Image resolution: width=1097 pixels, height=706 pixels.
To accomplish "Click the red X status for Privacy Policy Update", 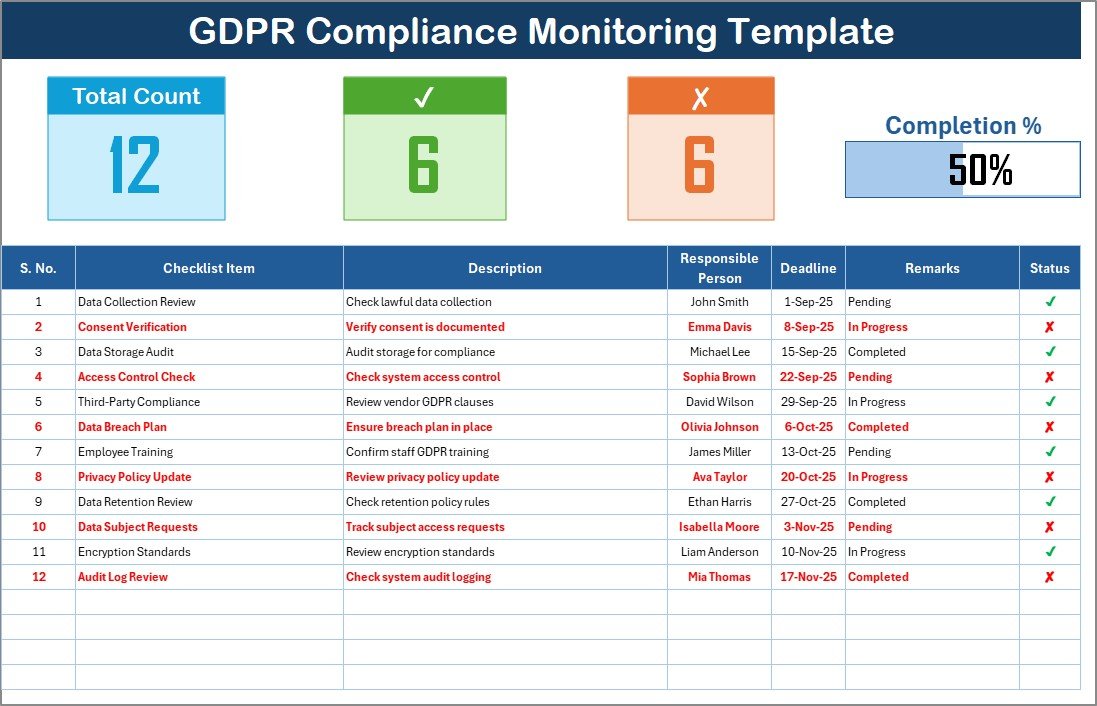I will pyautogui.click(x=1049, y=477).
